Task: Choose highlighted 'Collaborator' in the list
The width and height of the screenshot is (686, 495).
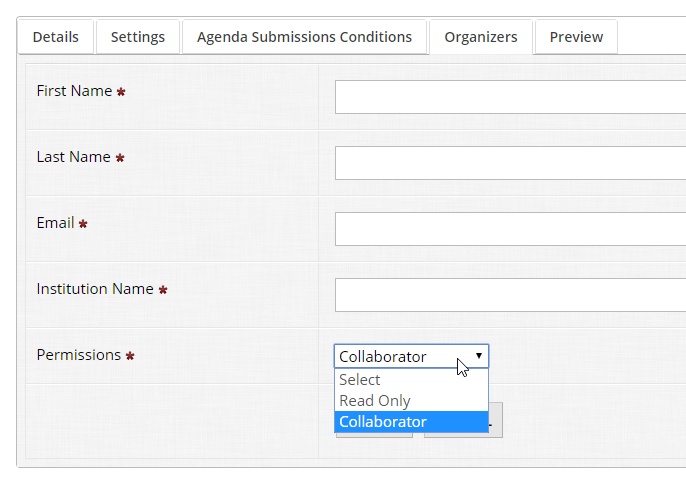Action: click(x=383, y=422)
